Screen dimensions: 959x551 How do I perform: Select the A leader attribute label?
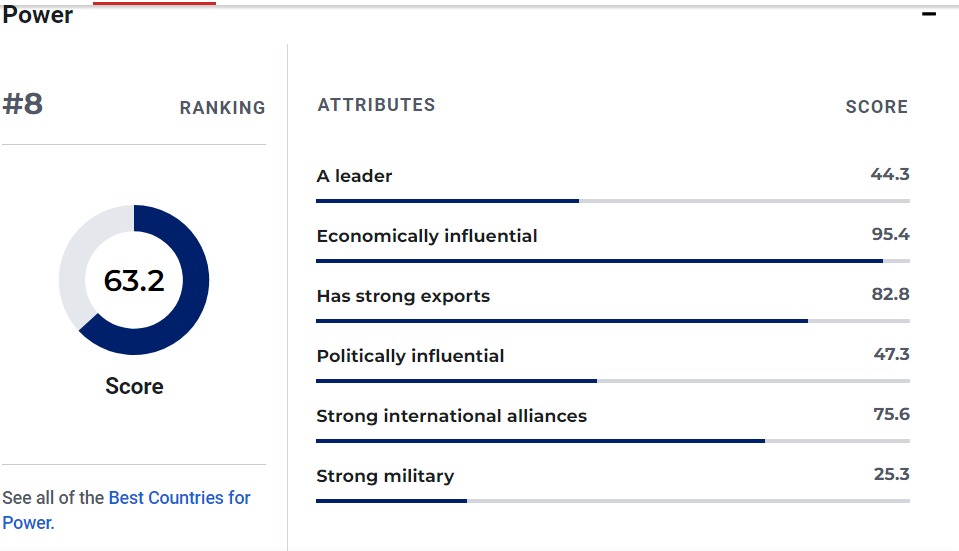pos(354,176)
